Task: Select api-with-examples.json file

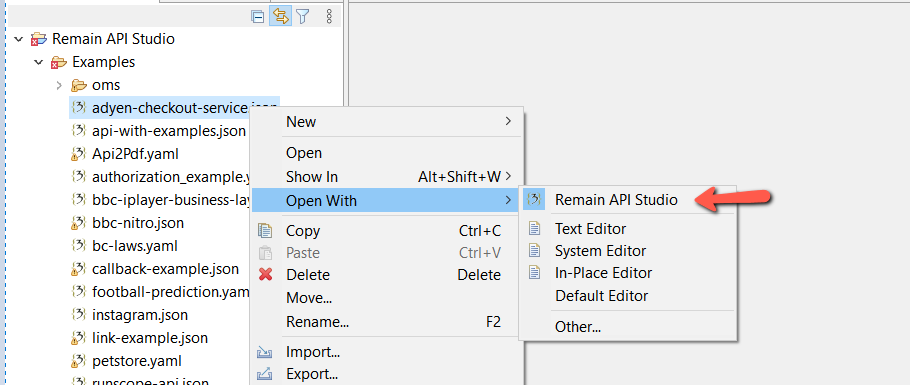Action: pyautogui.click(x=169, y=131)
